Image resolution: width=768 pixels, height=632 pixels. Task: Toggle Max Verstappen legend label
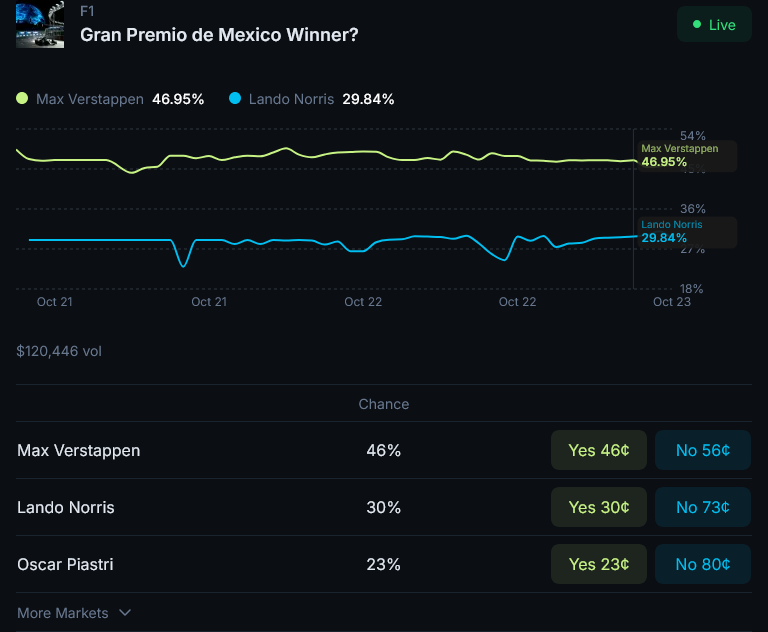90,99
